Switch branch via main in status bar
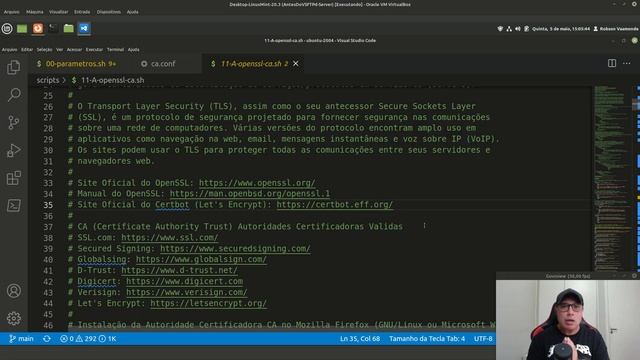 tap(21, 339)
